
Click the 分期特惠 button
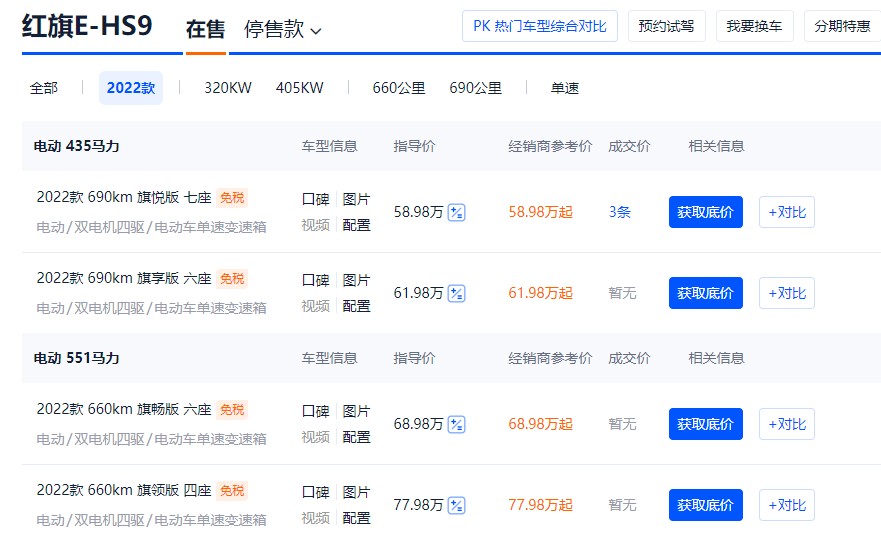(x=842, y=26)
